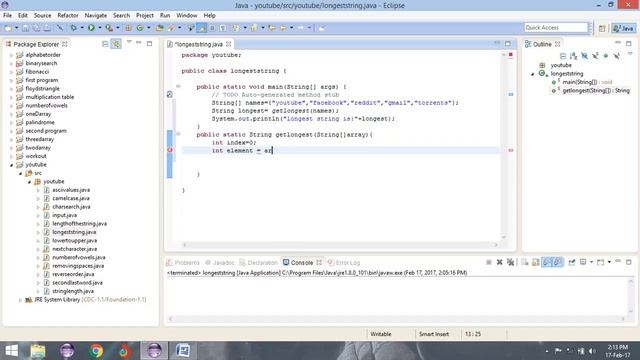Image resolution: width=640 pixels, height=360 pixels.
Task: Collapse longeststring class in Outline
Action: click(x=533, y=74)
